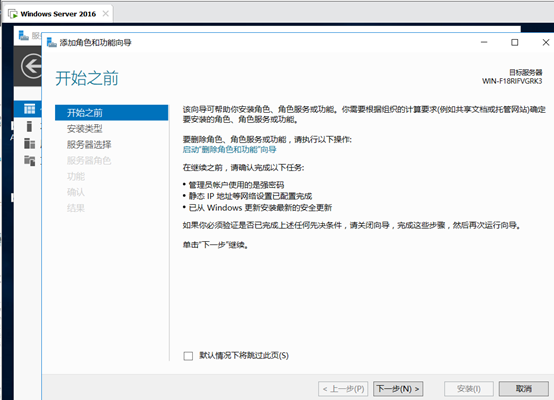Close the wizard window
Image resolution: width=554 pixels, height=400 pixels.
pos(546,42)
